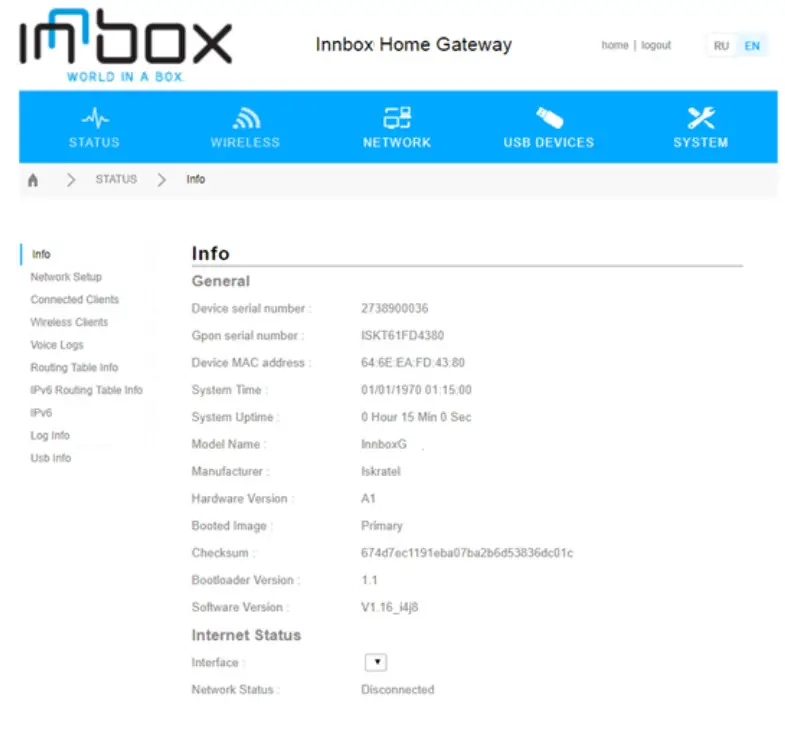
Task: Open Voice Logs page
Action: [x=57, y=345]
